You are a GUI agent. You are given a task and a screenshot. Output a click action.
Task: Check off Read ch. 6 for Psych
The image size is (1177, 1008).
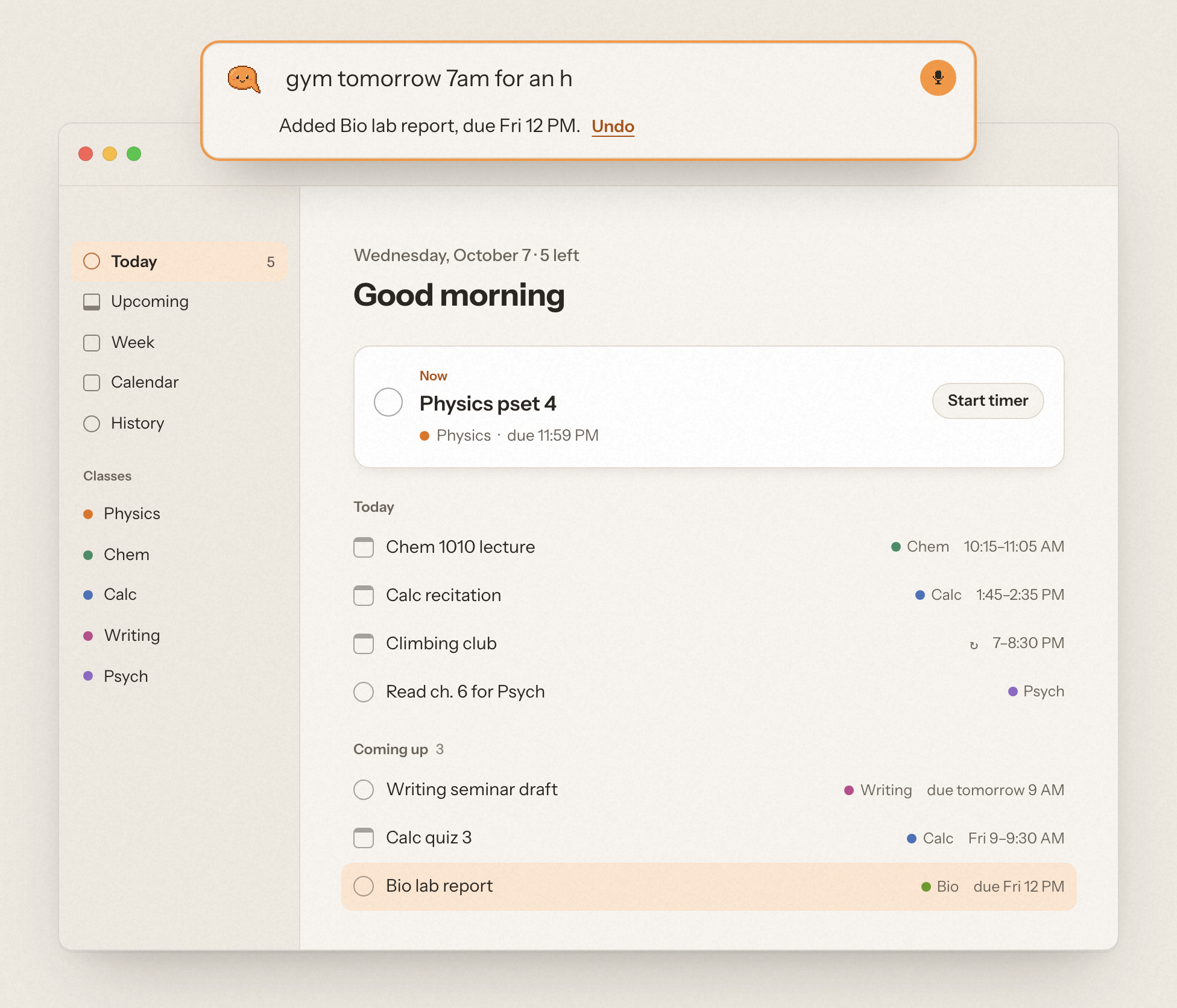tap(364, 692)
